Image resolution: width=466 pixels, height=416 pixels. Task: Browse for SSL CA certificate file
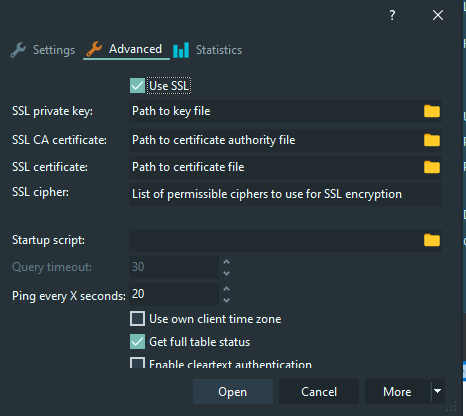(432, 140)
